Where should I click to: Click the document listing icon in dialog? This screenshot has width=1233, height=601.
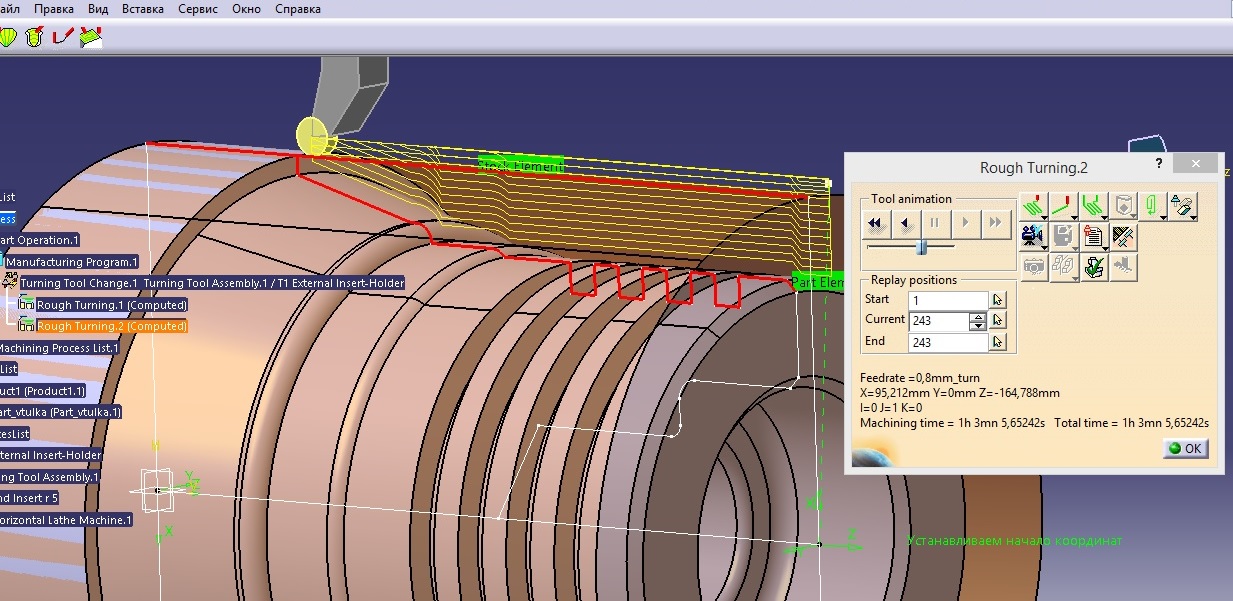(1092, 236)
